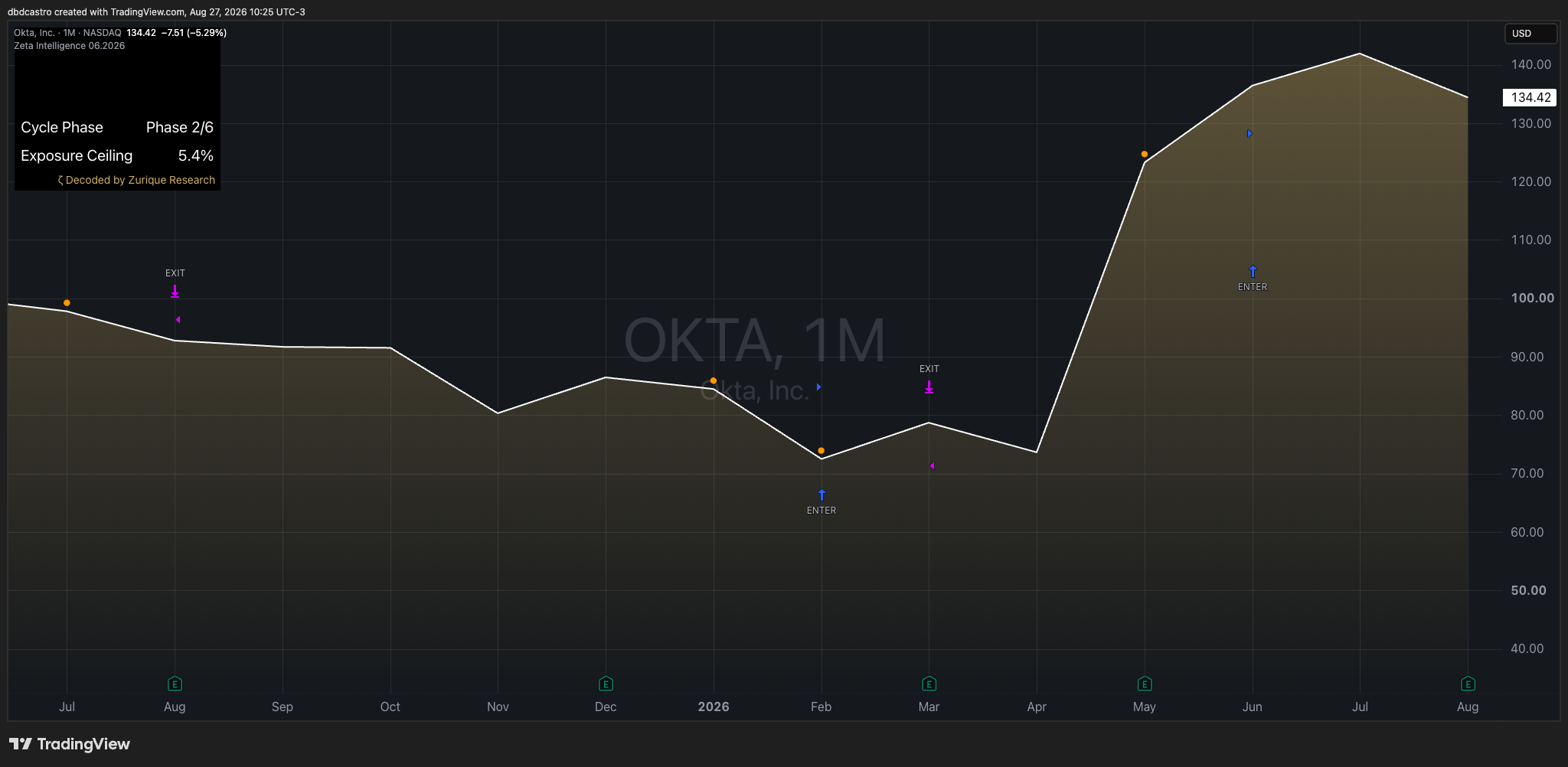
Task: Click the 'Cycle Phase' label
Action: click(62, 127)
